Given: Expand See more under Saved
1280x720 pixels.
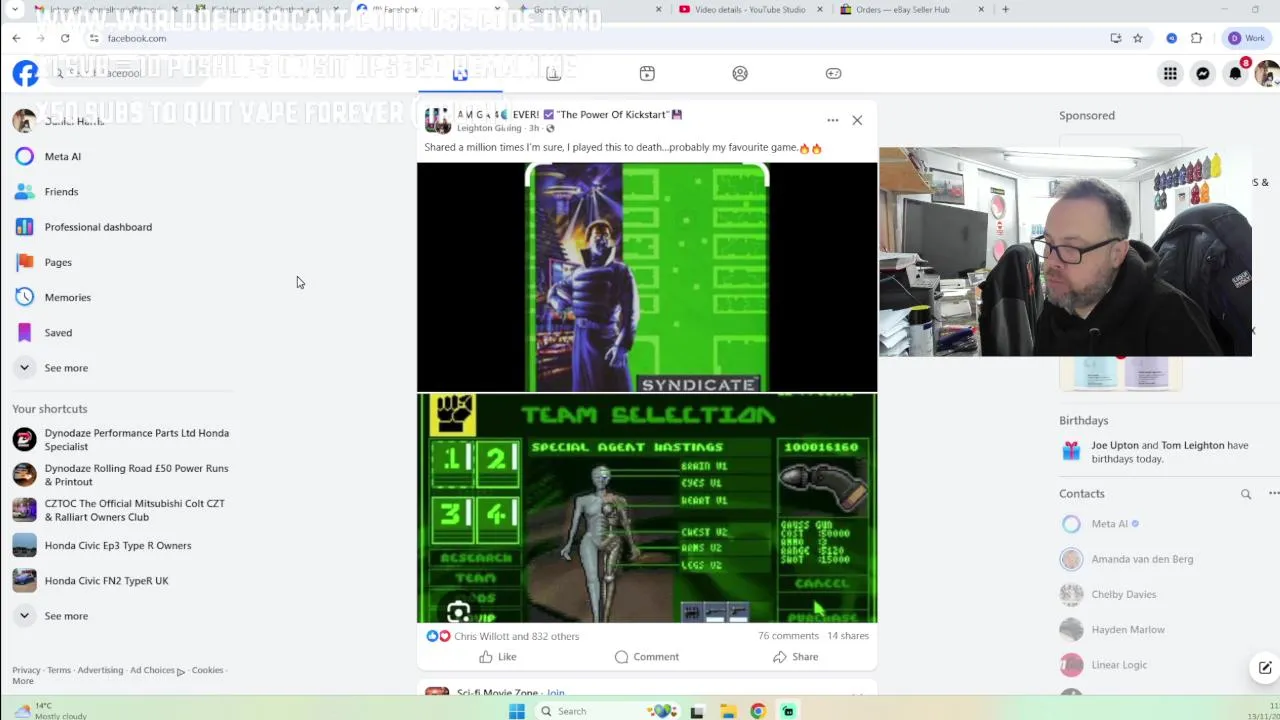Looking at the screenshot, I should [66, 368].
